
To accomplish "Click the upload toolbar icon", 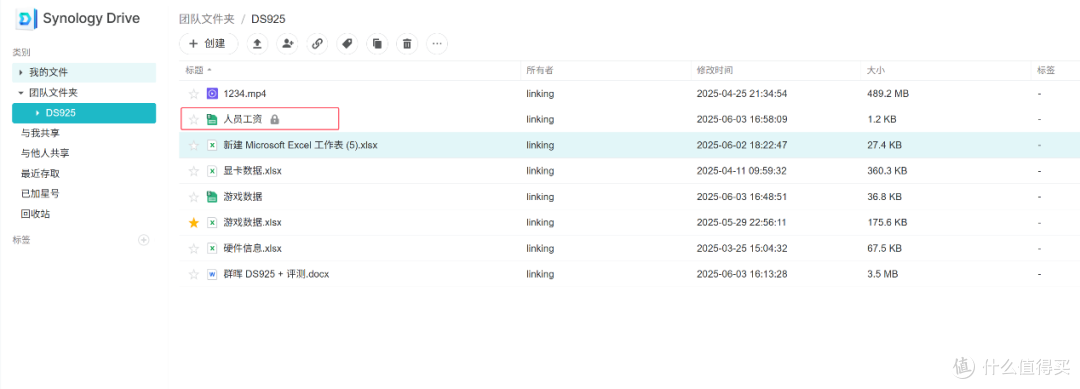I will pyautogui.click(x=258, y=44).
